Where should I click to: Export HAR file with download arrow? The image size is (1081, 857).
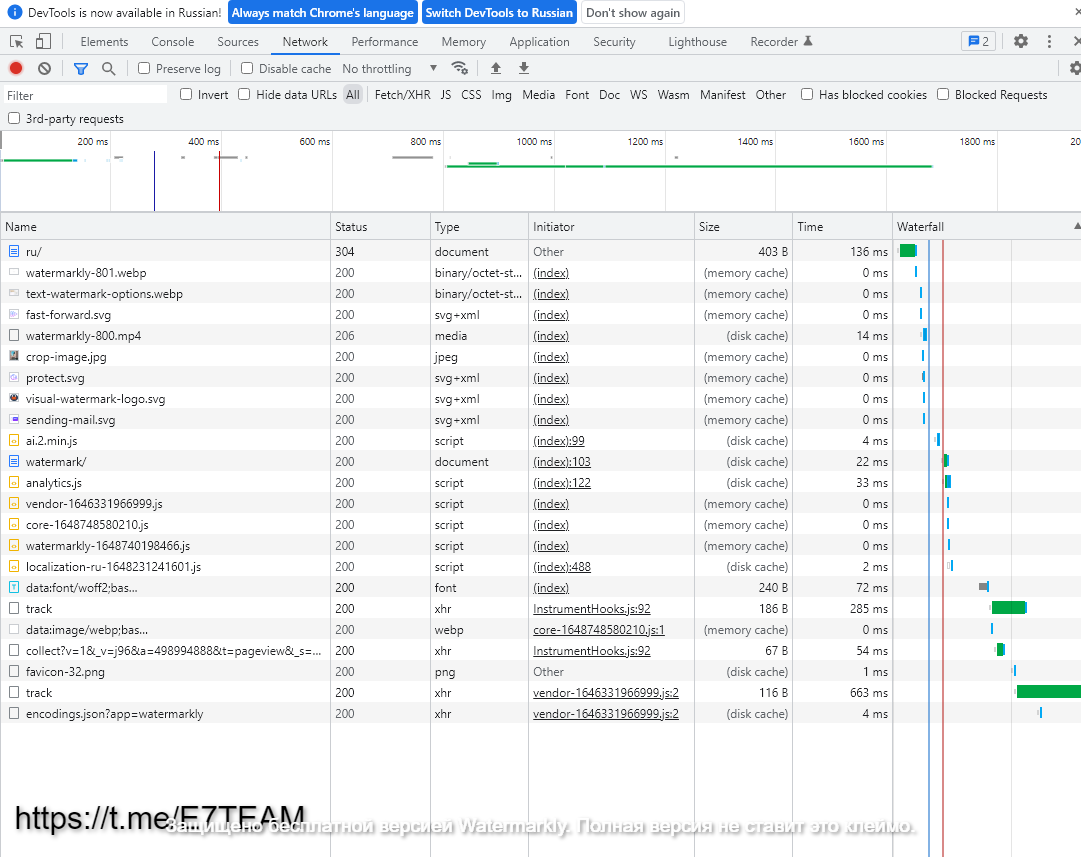524,68
